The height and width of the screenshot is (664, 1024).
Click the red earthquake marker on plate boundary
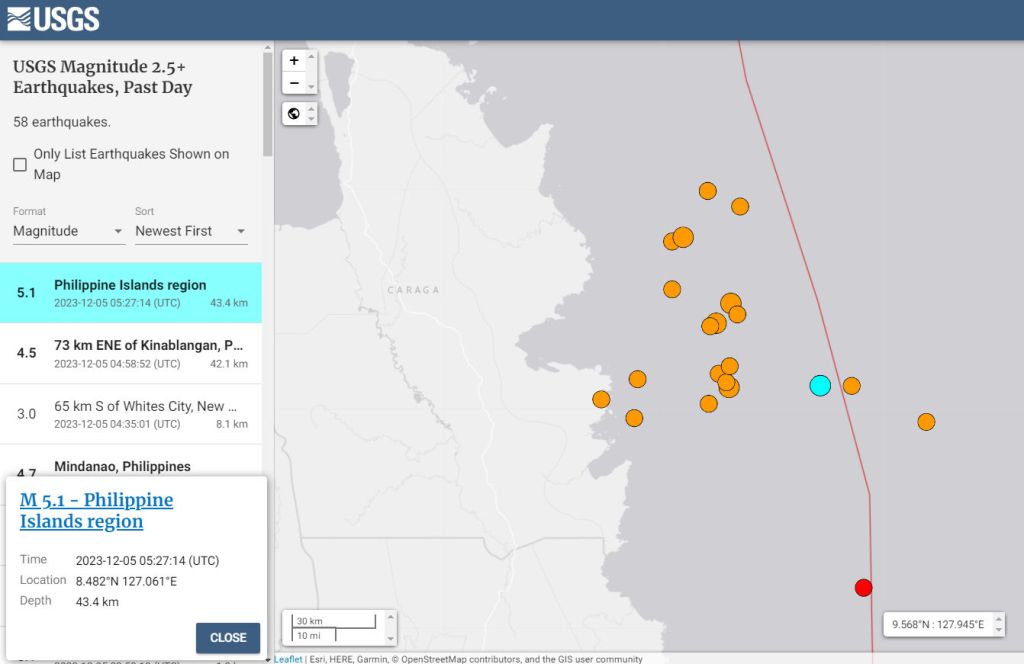863,587
